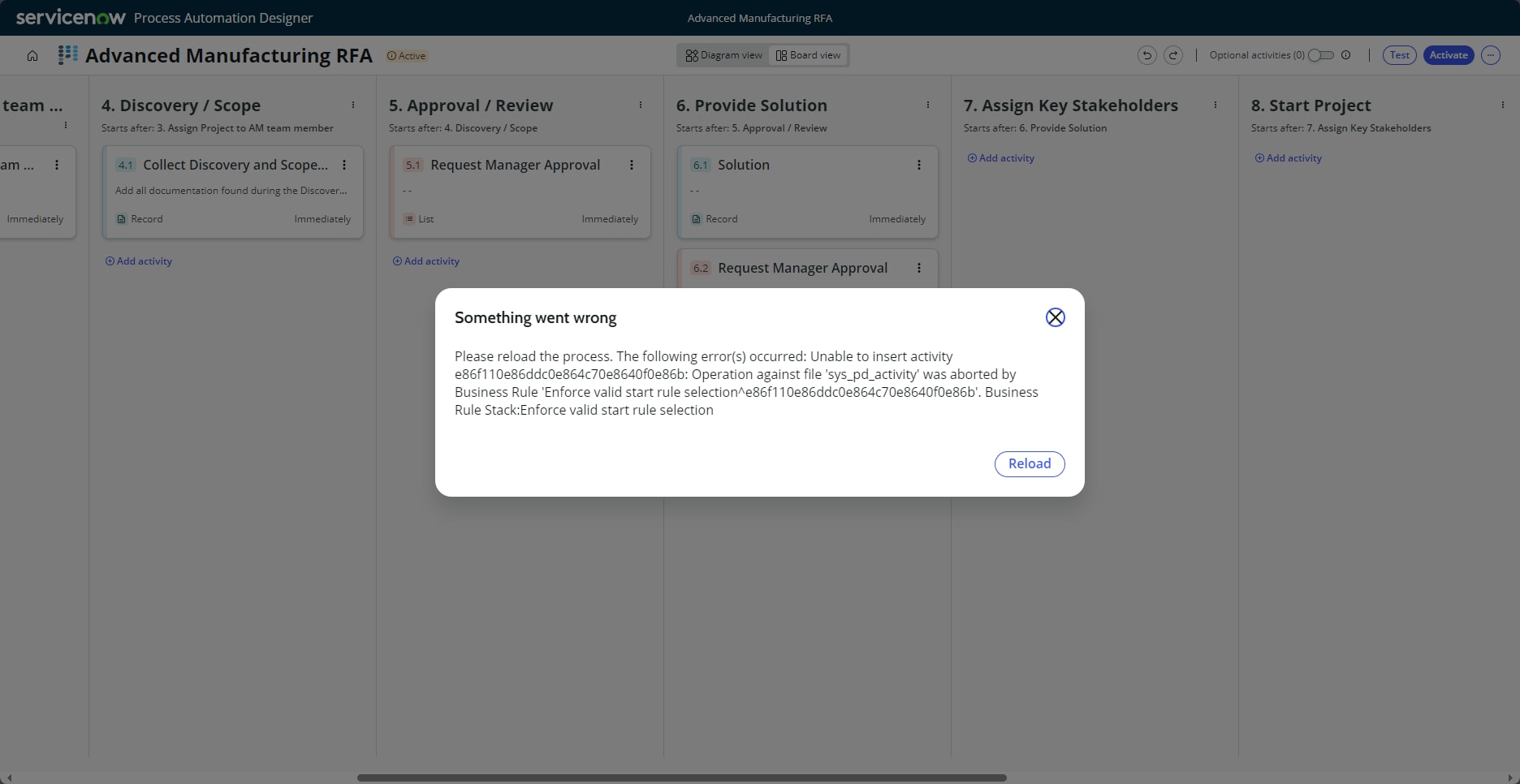Click the home icon in the header

point(32,55)
